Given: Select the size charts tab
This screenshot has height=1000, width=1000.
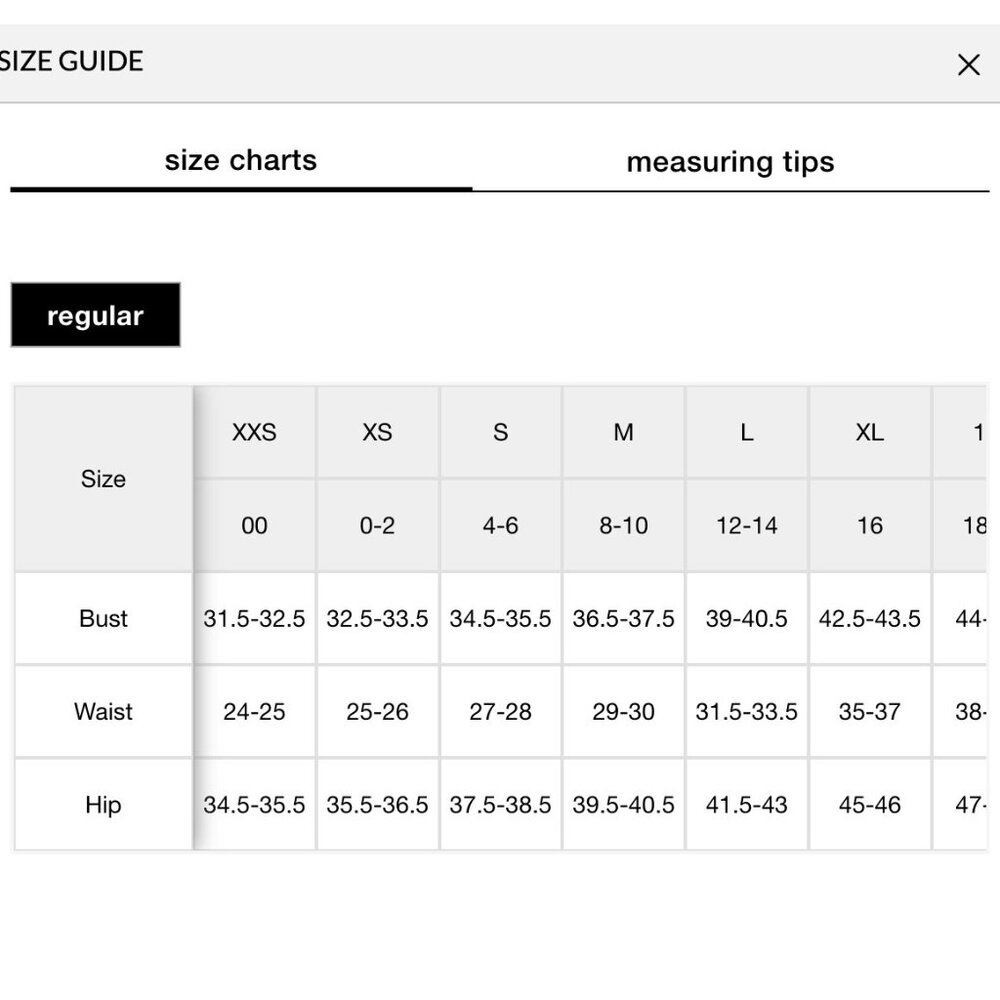Looking at the screenshot, I should 241,161.
